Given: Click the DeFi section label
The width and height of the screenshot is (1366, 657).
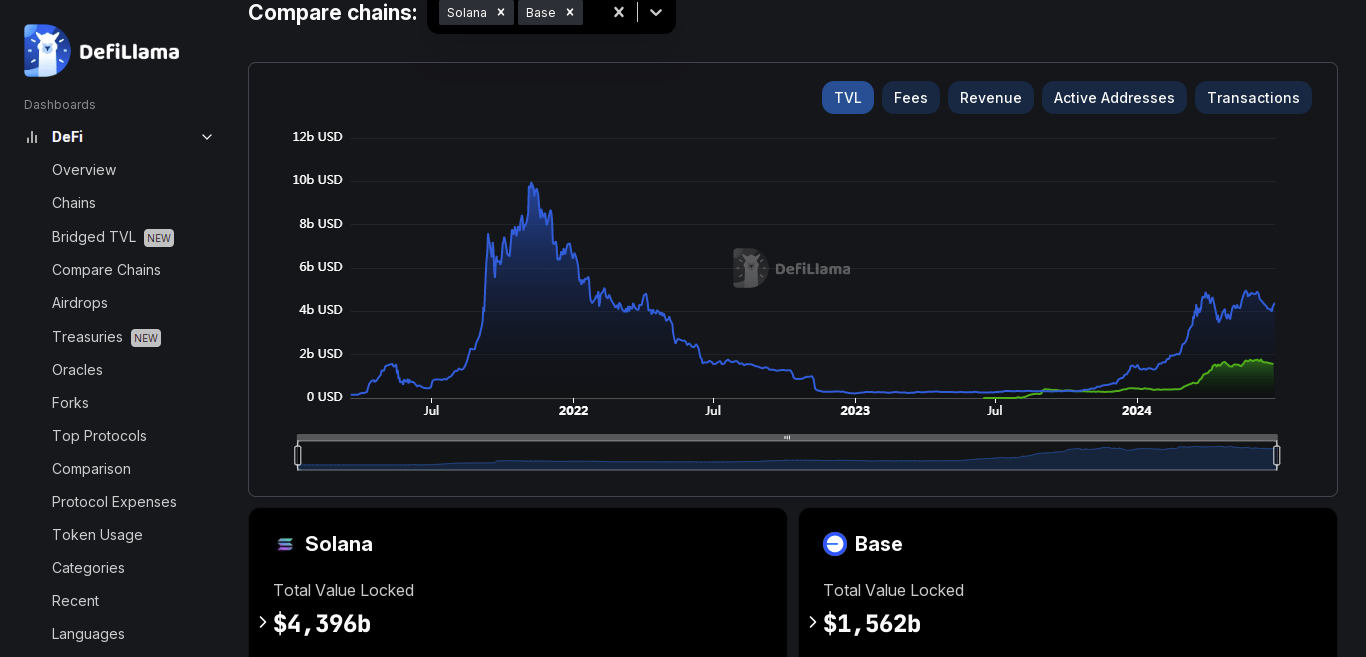Looking at the screenshot, I should click(67, 137).
